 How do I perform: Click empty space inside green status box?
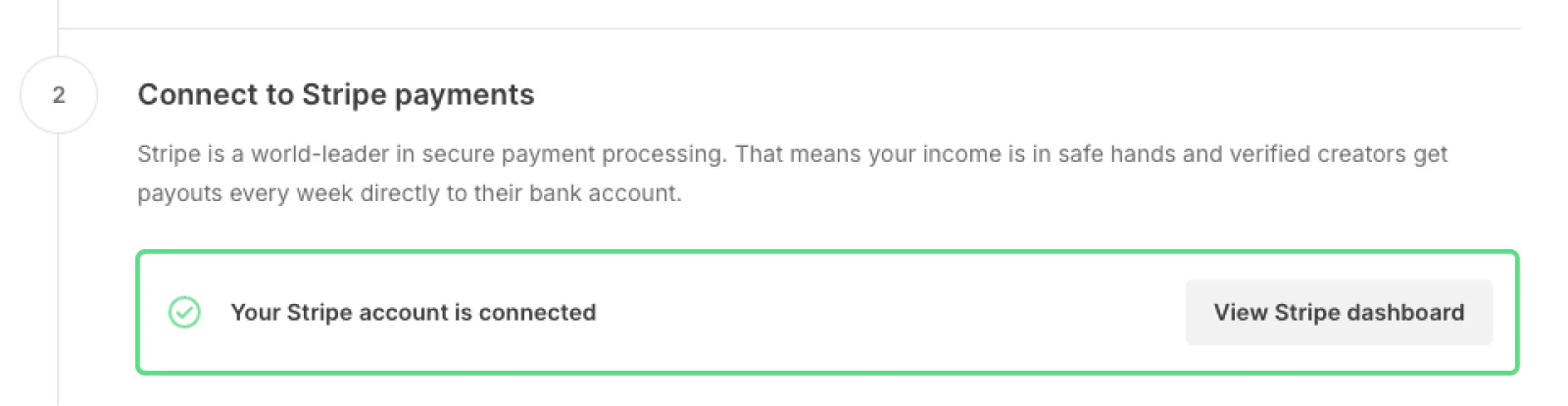pyautogui.click(x=882, y=312)
